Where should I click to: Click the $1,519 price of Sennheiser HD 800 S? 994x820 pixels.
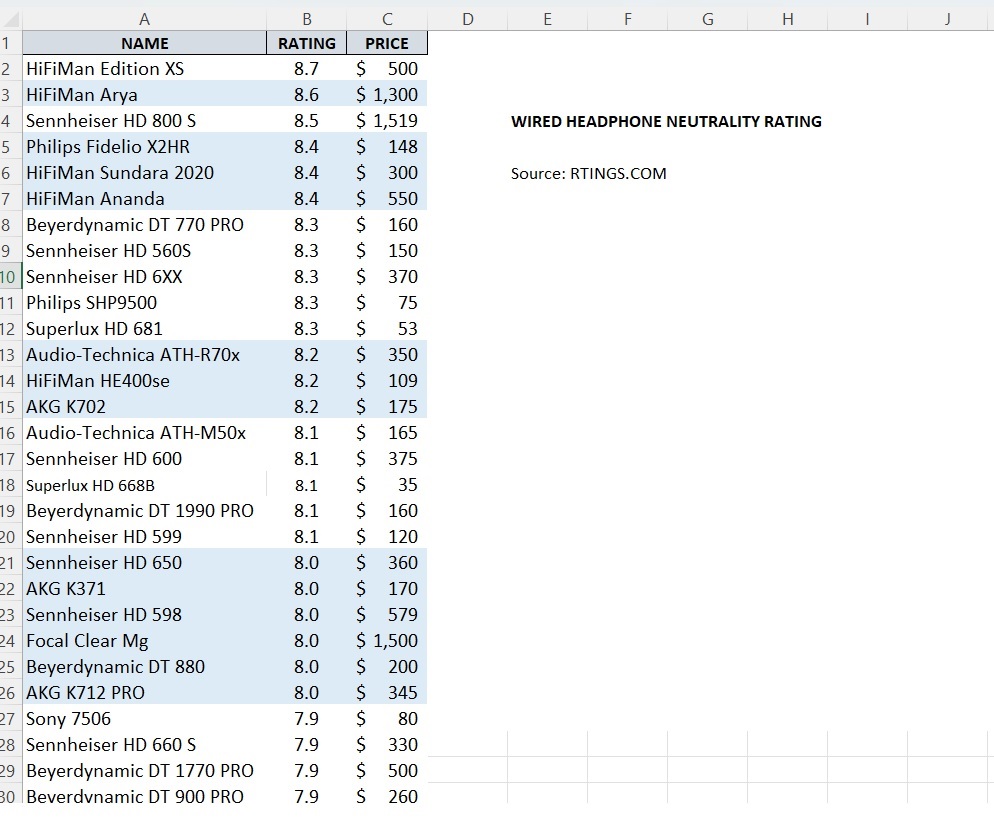[387, 120]
